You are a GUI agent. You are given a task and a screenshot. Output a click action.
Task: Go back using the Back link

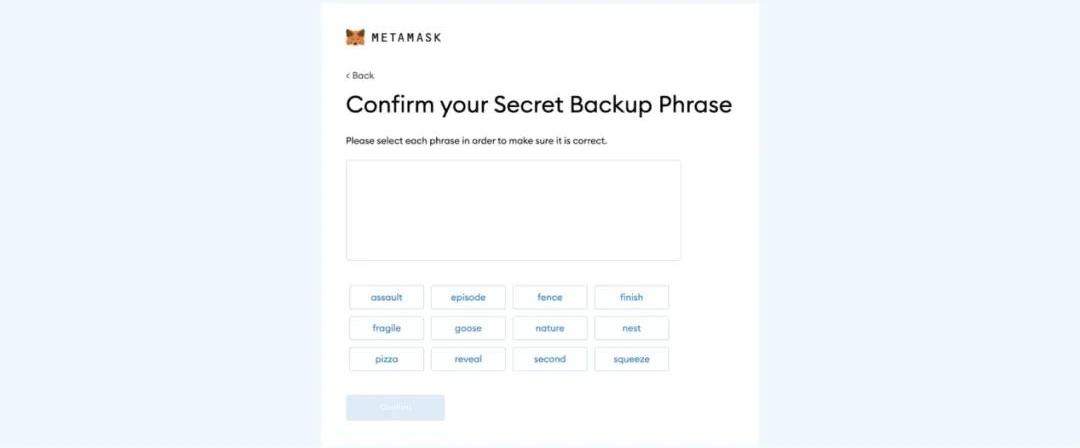362,76
